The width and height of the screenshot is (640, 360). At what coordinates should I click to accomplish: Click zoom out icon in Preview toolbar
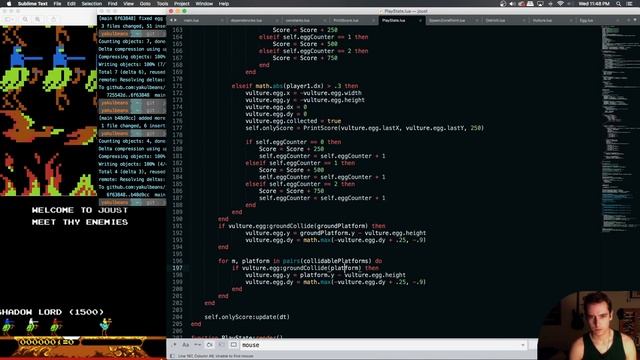[25, 19]
